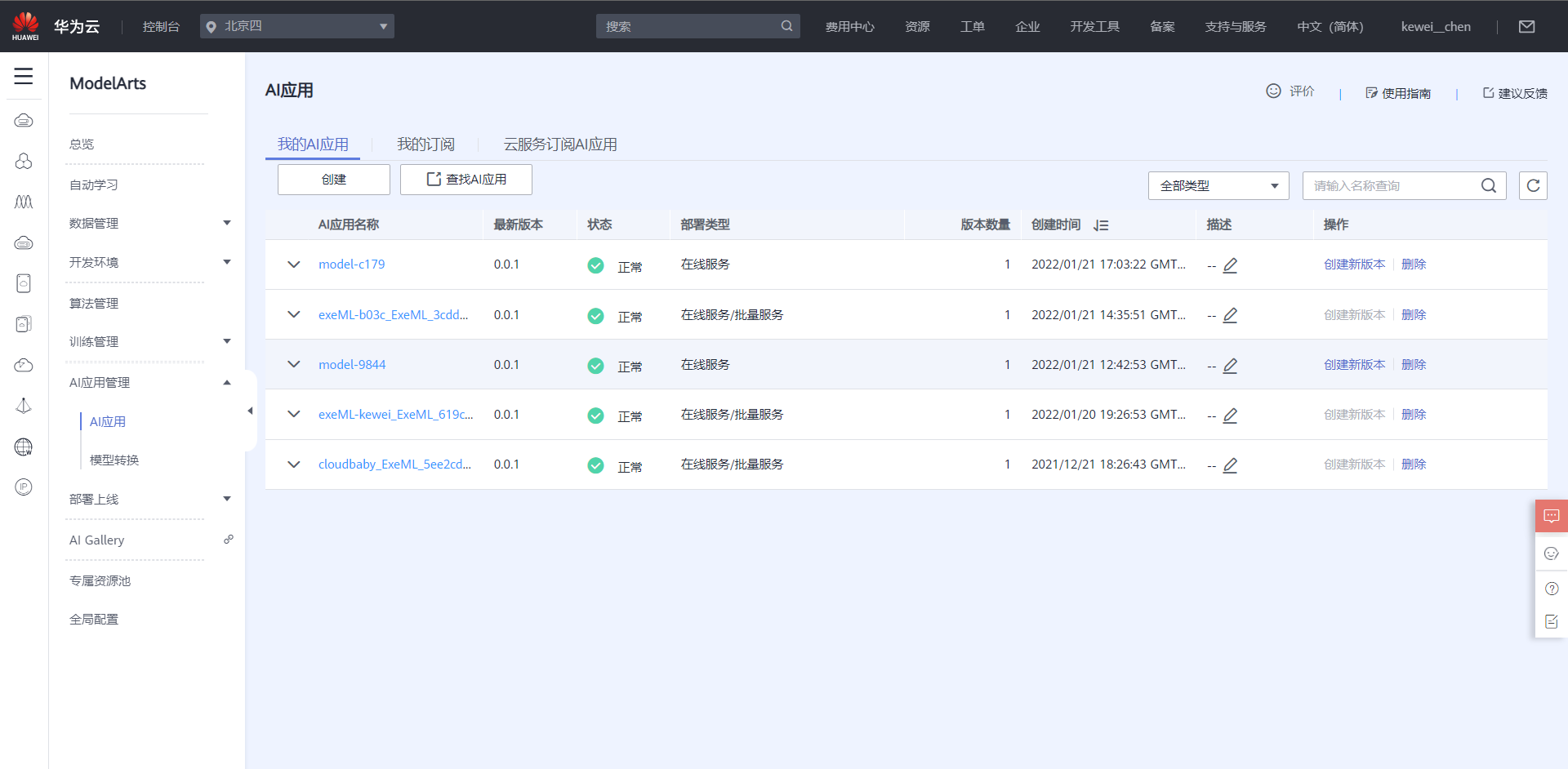1568x769 pixels.
Task: Expand row for cloudbaby_ExeML_5ee2cd
Action: coord(294,465)
